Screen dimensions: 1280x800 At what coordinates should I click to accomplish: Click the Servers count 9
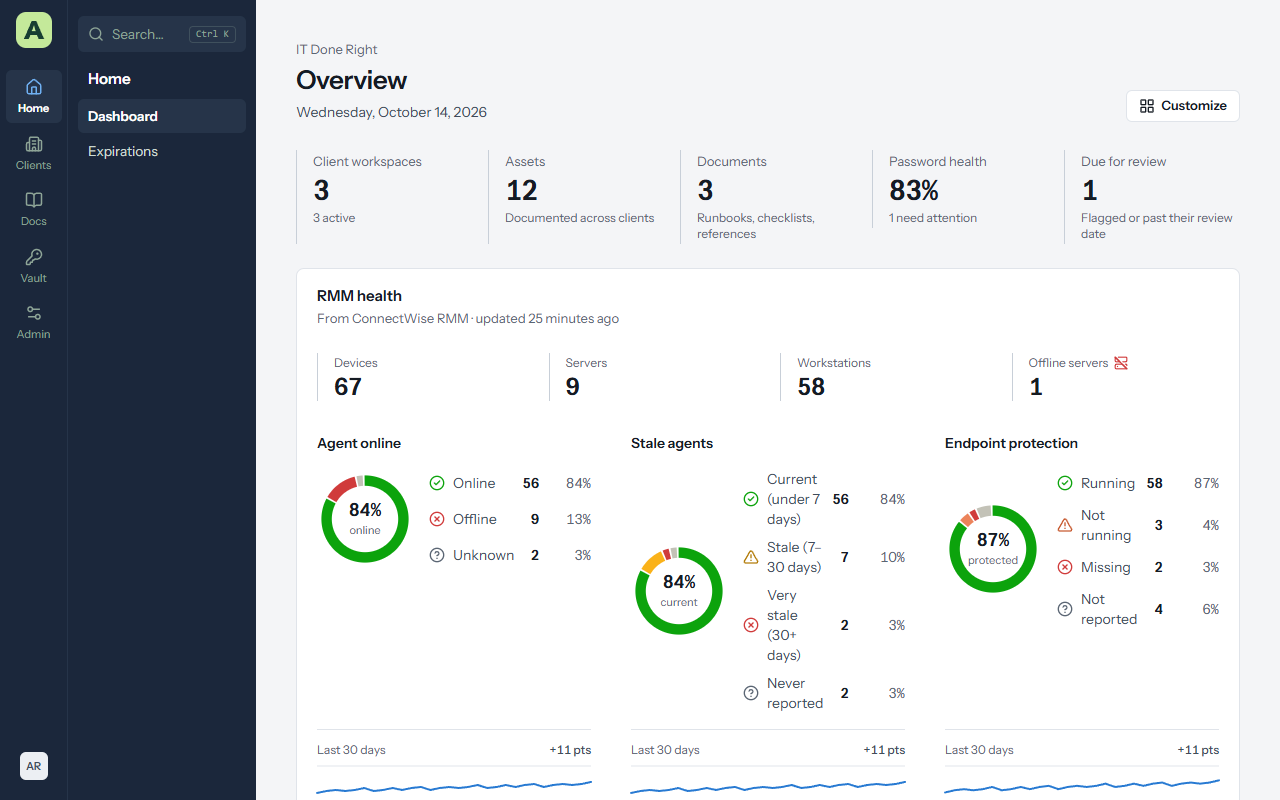coord(572,387)
